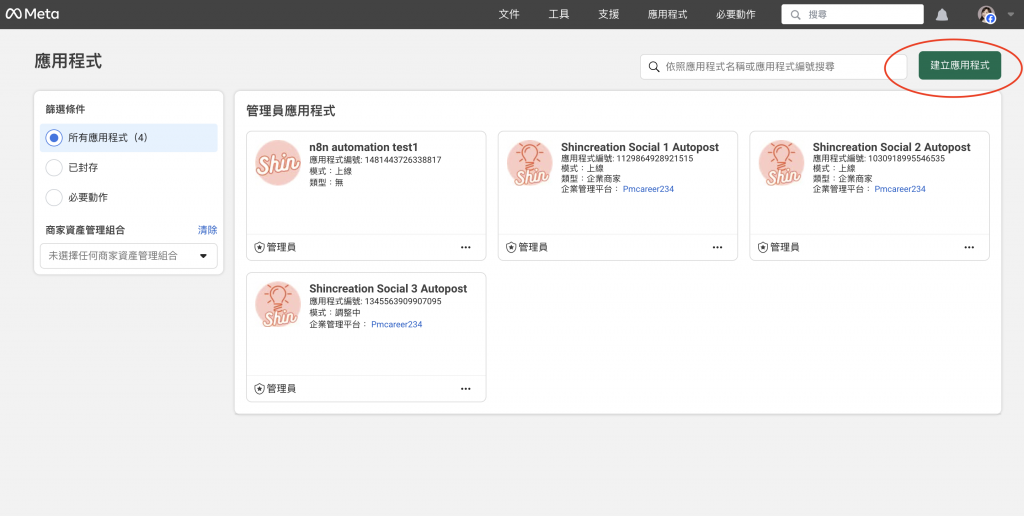
Task: Open n8n automation test1 app icon
Action: [x=278, y=163]
